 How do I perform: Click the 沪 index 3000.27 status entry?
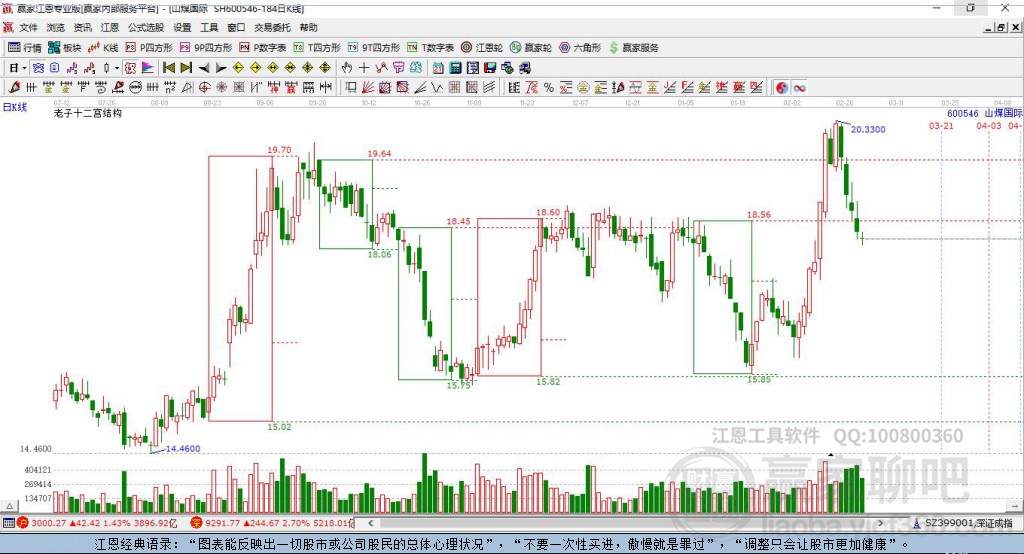point(97,523)
